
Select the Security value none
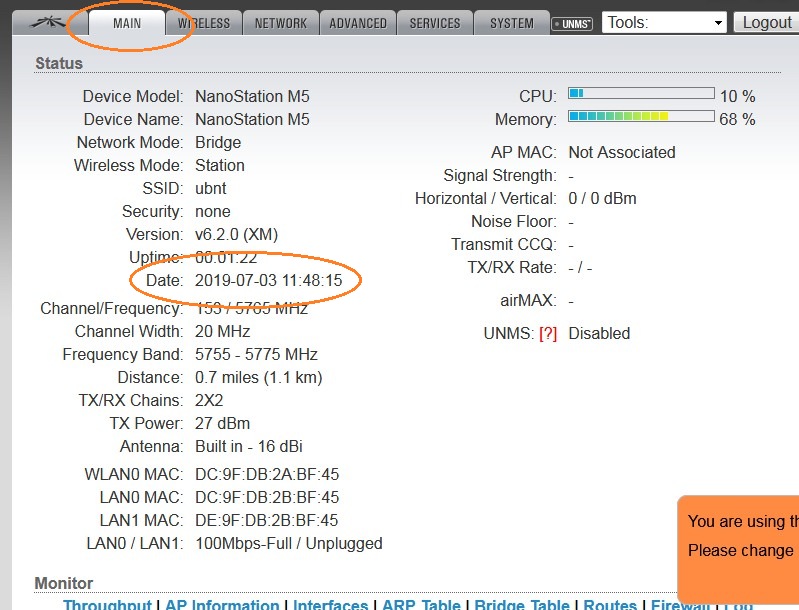pyautogui.click(x=212, y=211)
